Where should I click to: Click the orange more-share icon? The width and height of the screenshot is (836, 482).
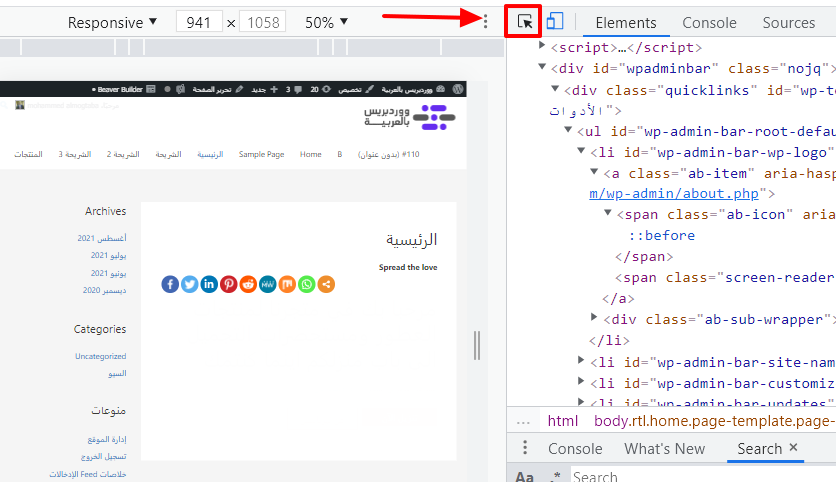[x=326, y=284]
